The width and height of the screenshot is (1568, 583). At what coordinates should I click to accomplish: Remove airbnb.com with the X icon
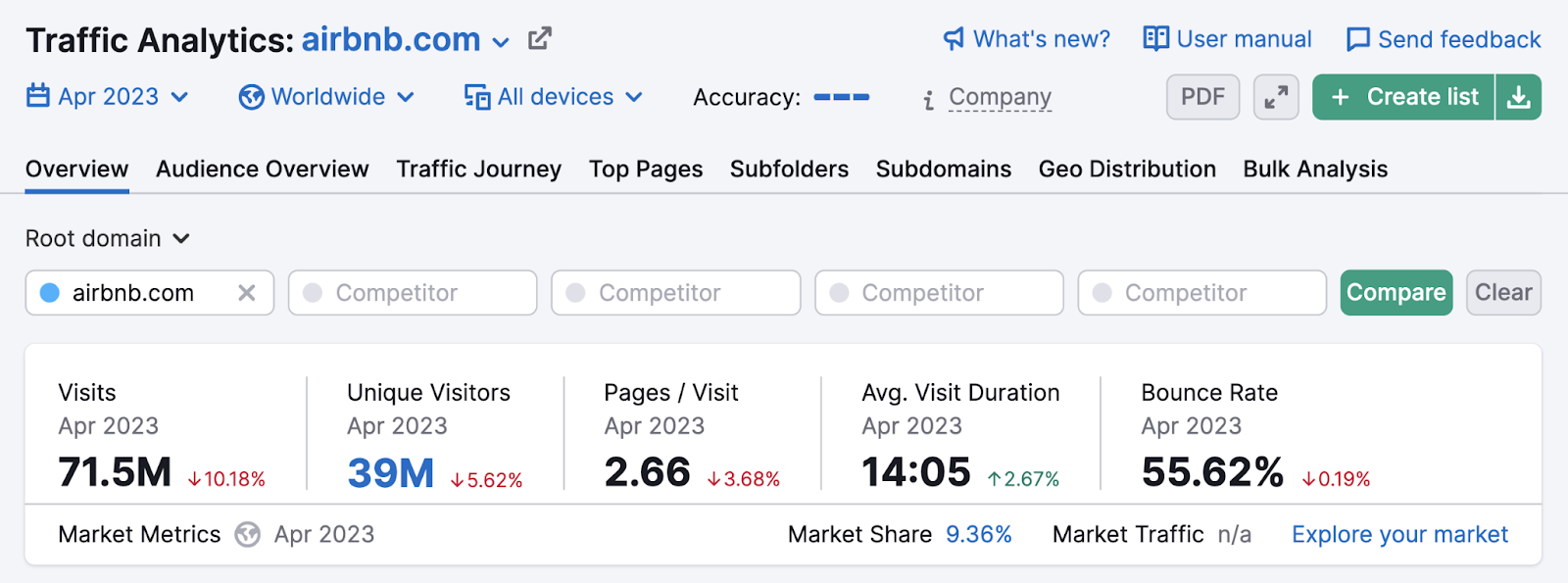247,293
